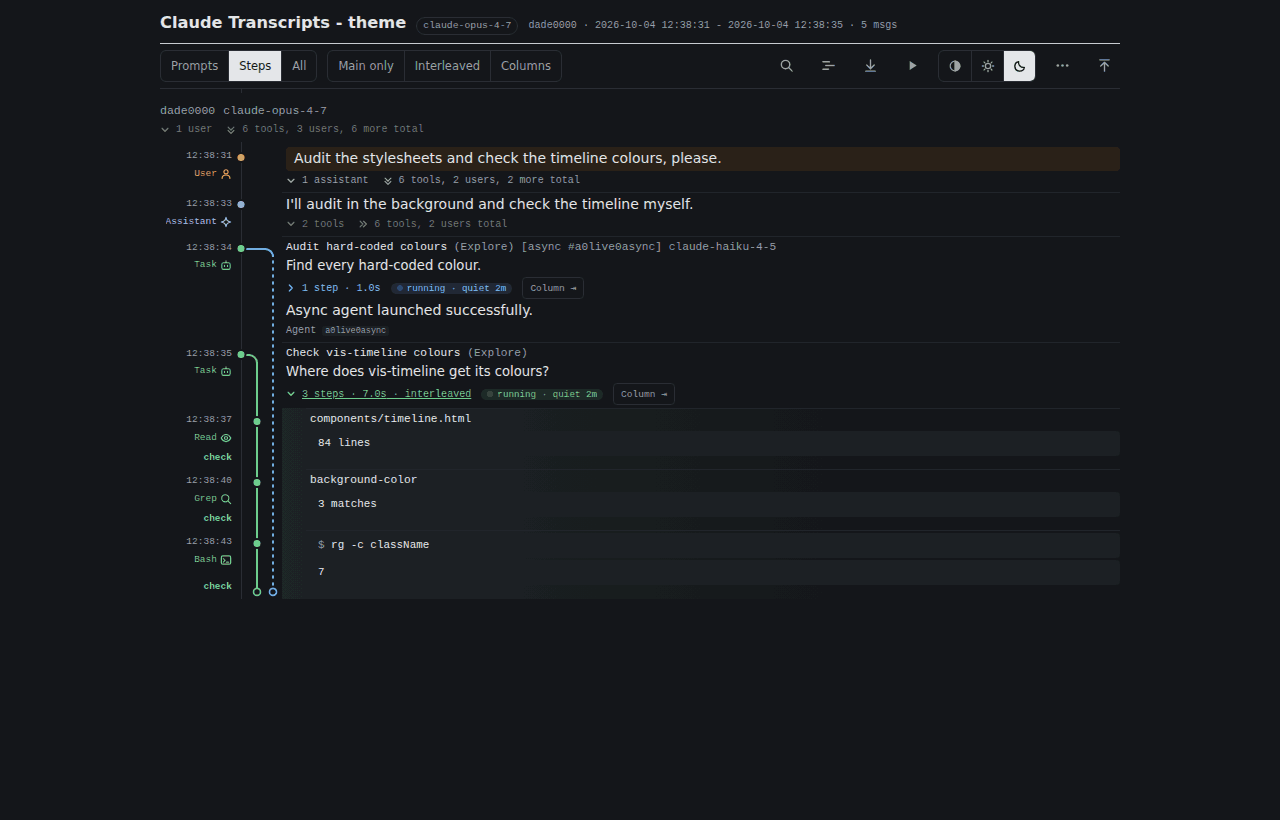
Task: Expand the '1 step · 1.0s' disclosure
Action: 333,288
